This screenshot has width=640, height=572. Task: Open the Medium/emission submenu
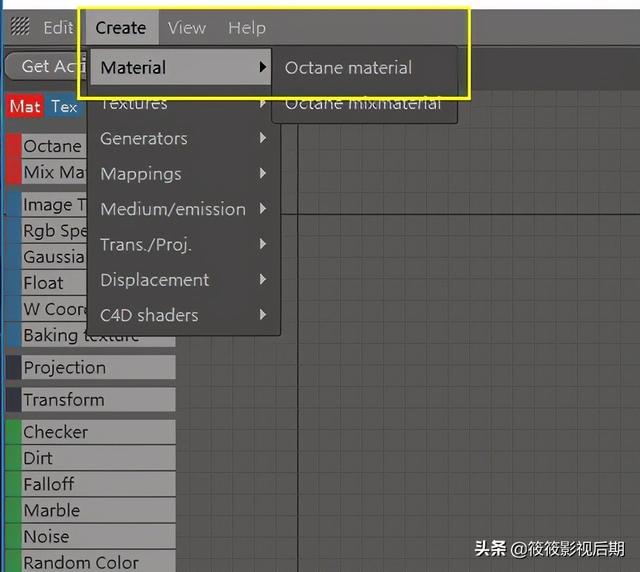coord(184,209)
